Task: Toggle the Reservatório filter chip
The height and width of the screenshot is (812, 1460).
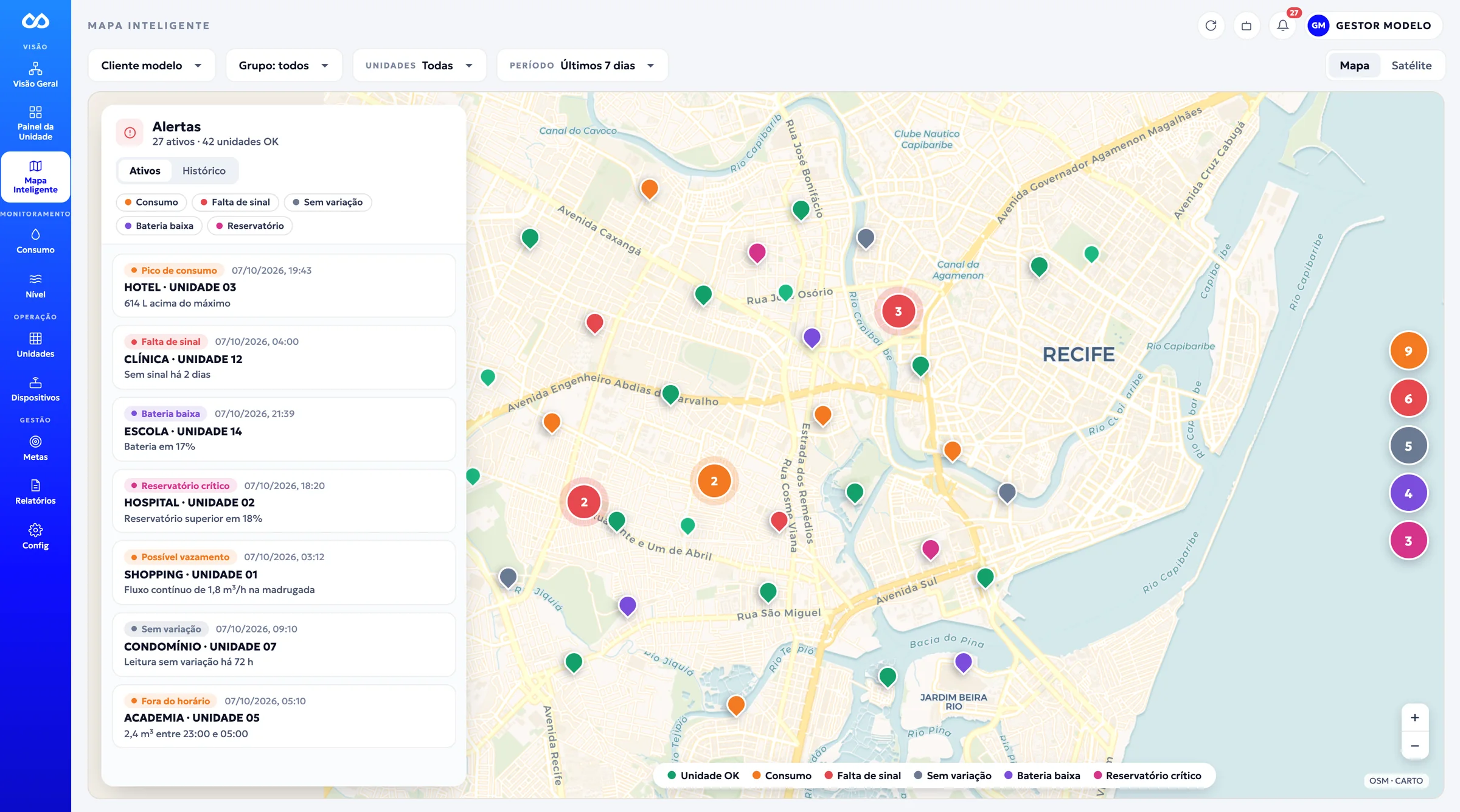Action: click(250, 226)
